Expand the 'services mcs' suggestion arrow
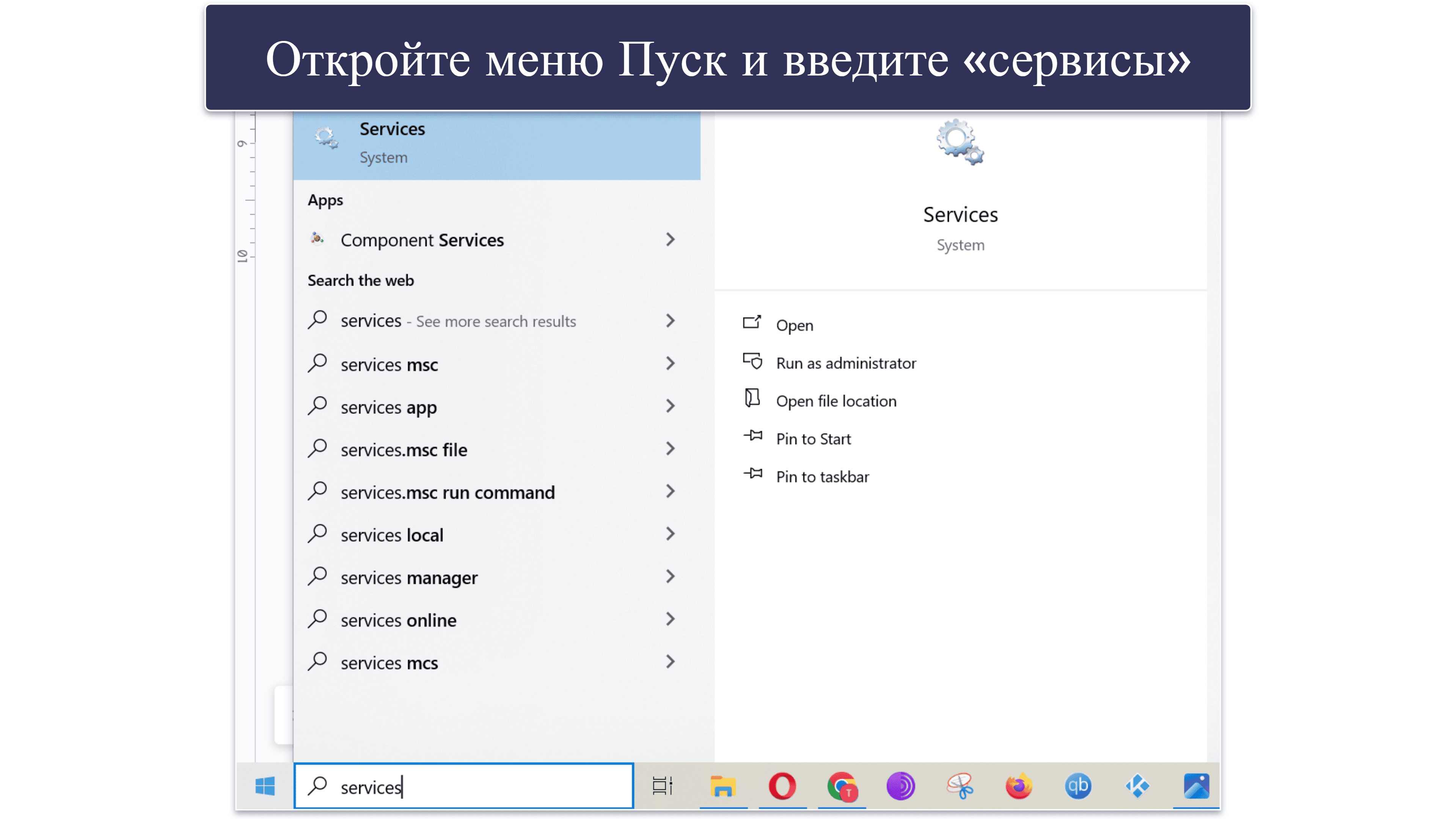Viewport: 1456px width, 819px height. tap(670, 662)
